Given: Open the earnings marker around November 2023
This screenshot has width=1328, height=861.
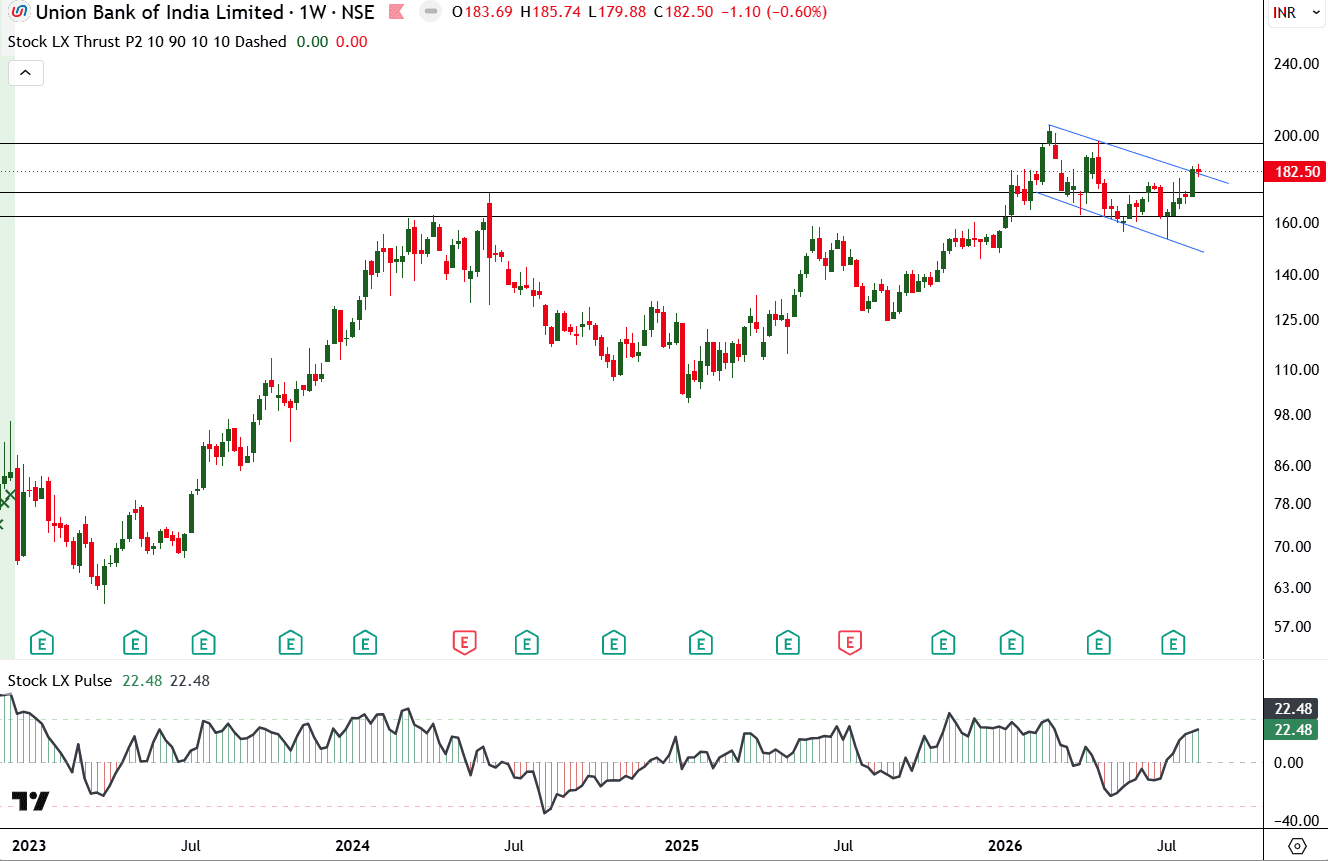Looking at the screenshot, I should coord(291,642).
